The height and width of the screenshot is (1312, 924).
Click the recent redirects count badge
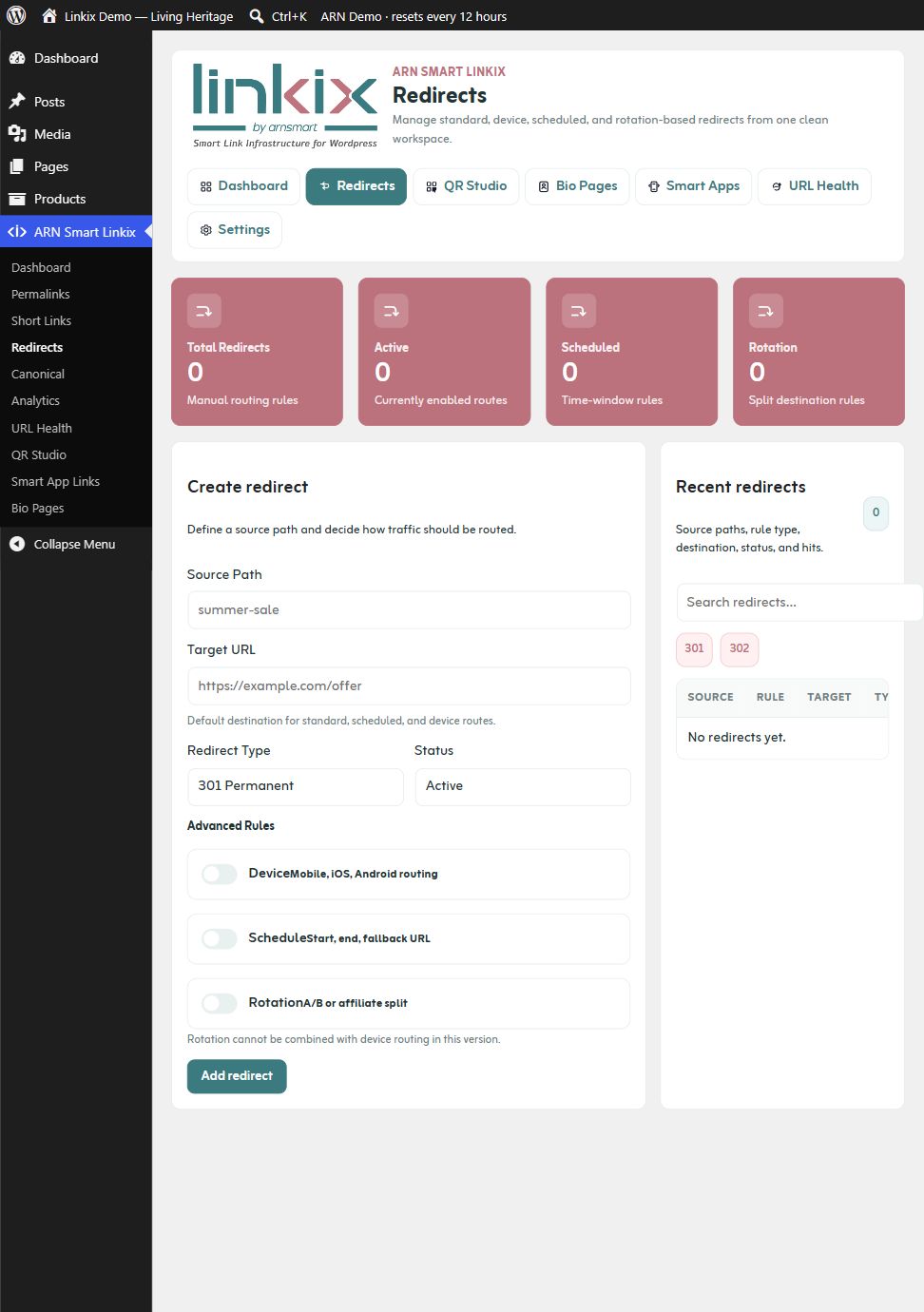(876, 512)
